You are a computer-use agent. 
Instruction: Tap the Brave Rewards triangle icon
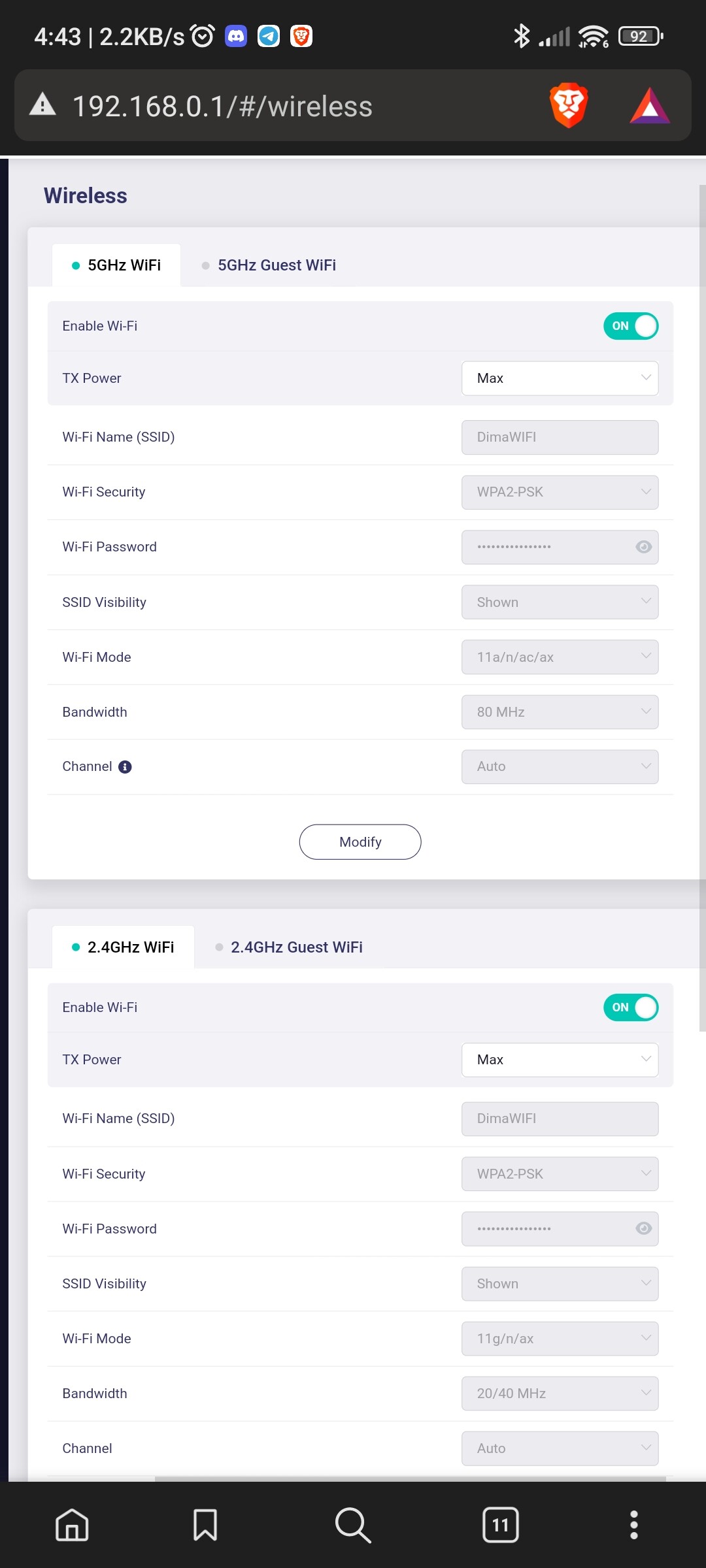coord(650,106)
